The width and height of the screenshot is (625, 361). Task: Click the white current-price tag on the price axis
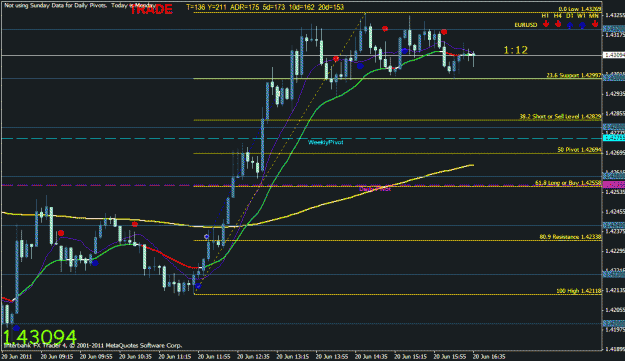point(614,55)
